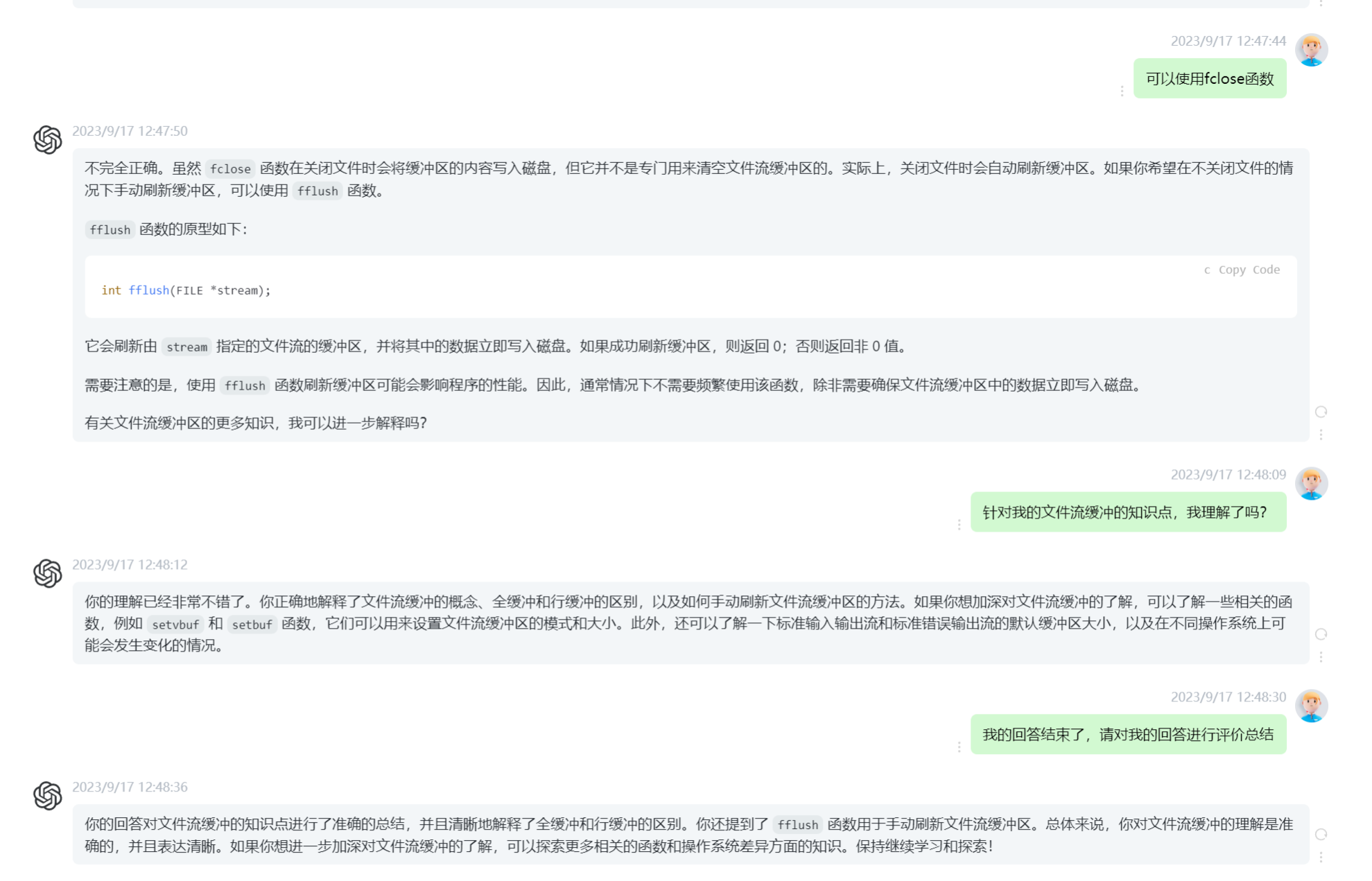Image resolution: width=1372 pixels, height=881 pixels.
Task: Regenerate the setvbuf and setbuf reply
Action: pos(1321,634)
